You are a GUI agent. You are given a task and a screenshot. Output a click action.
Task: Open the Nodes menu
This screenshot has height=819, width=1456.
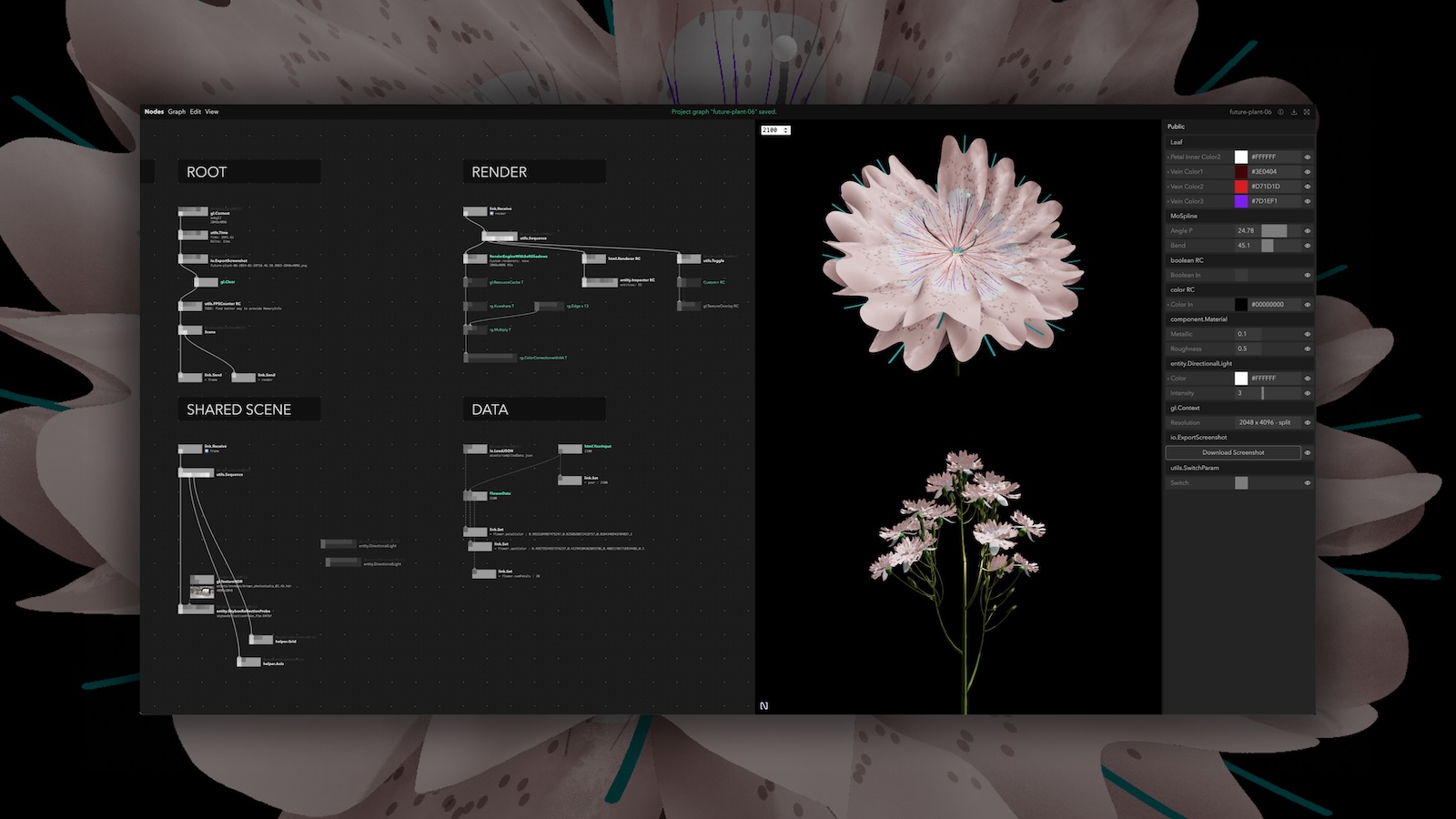[154, 112]
